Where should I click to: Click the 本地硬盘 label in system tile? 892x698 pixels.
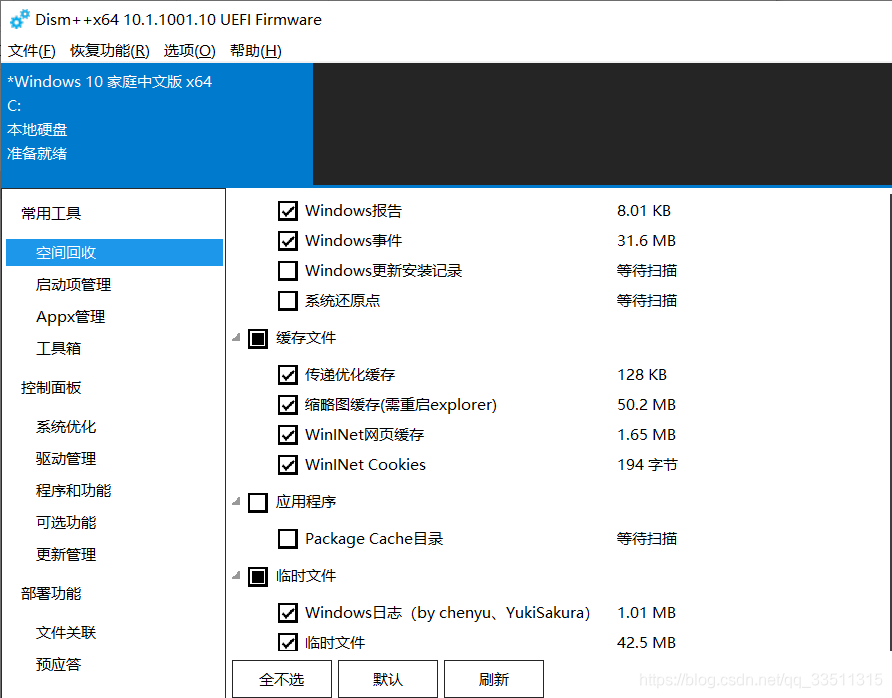37,130
